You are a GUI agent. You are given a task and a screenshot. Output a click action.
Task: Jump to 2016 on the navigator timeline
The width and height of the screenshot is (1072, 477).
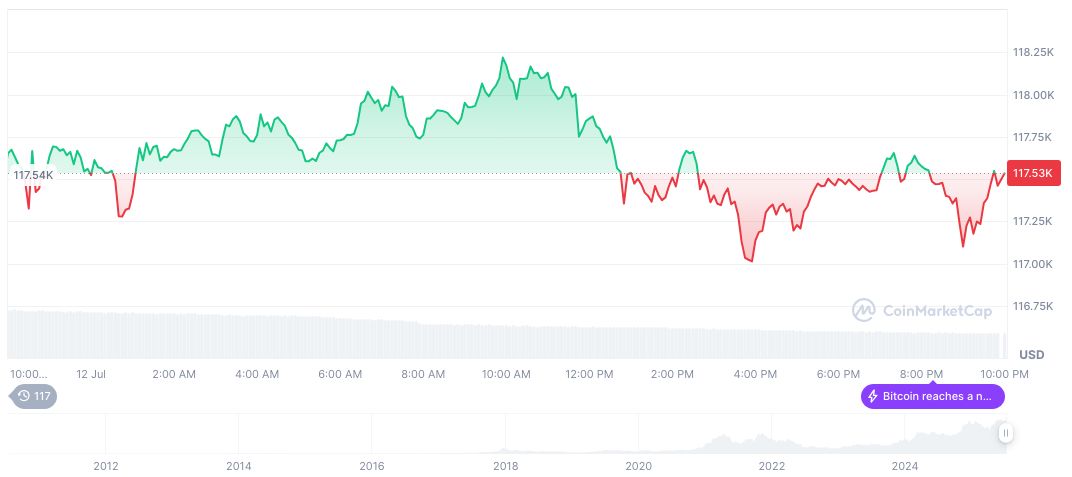tap(372, 466)
